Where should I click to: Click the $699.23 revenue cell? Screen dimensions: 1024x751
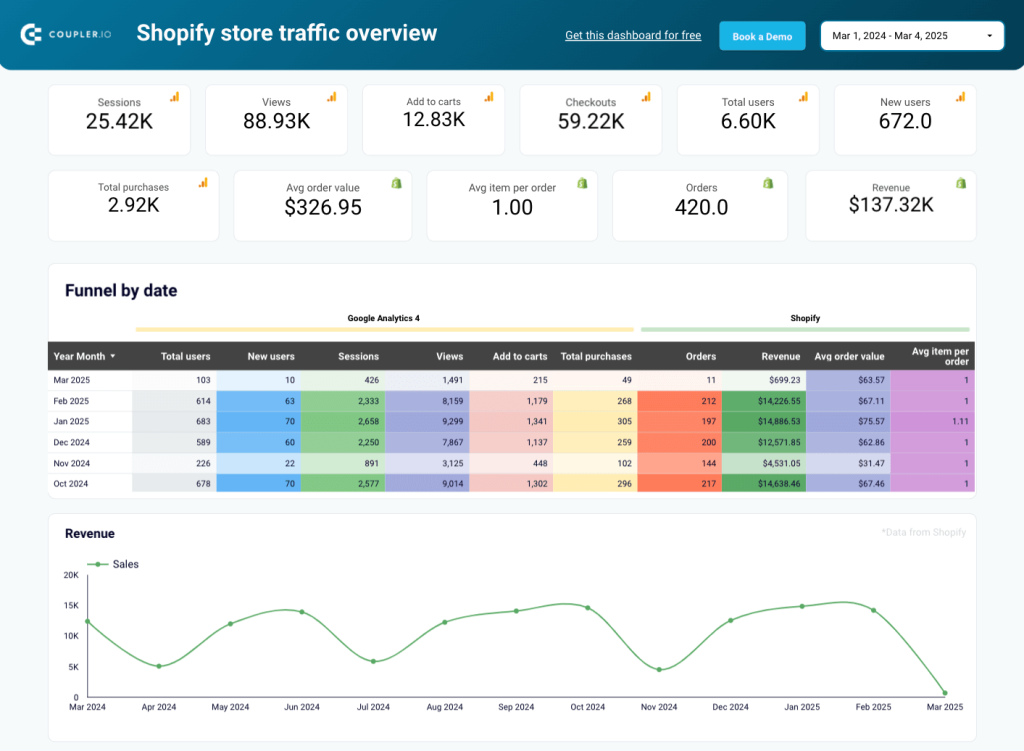[x=763, y=380]
